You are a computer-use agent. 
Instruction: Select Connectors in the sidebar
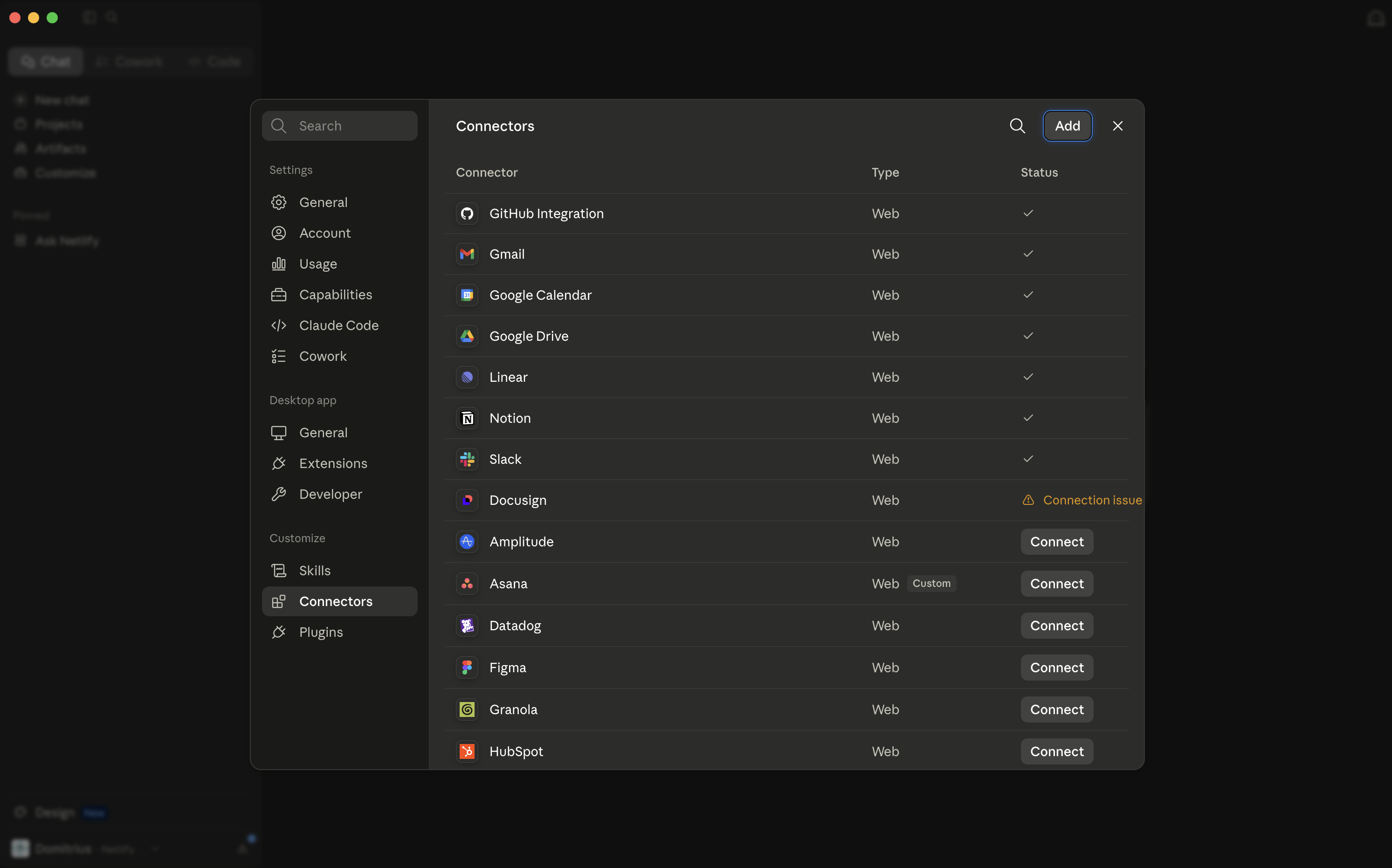[339, 601]
